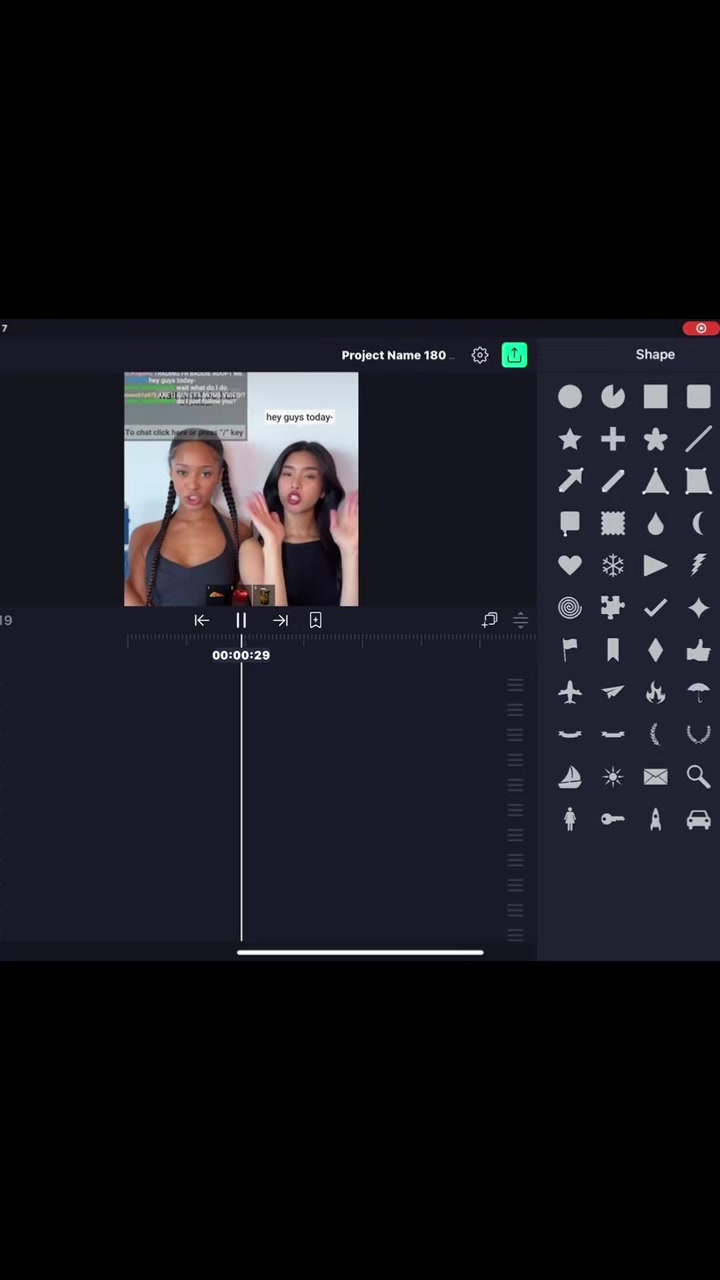Image resolution: width=720 pixels, height=1280 pixels.
Task: Select the laurel wreath shape
Action: point(698,735)
